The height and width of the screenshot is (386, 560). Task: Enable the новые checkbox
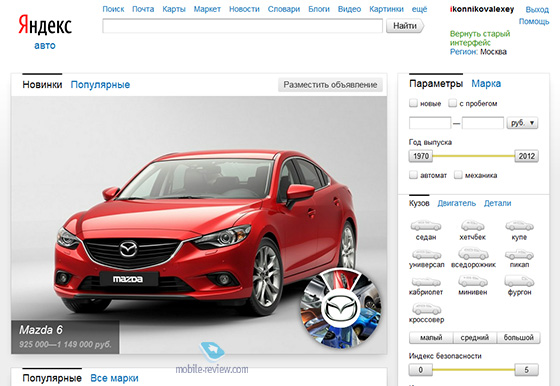click(413, 103)
